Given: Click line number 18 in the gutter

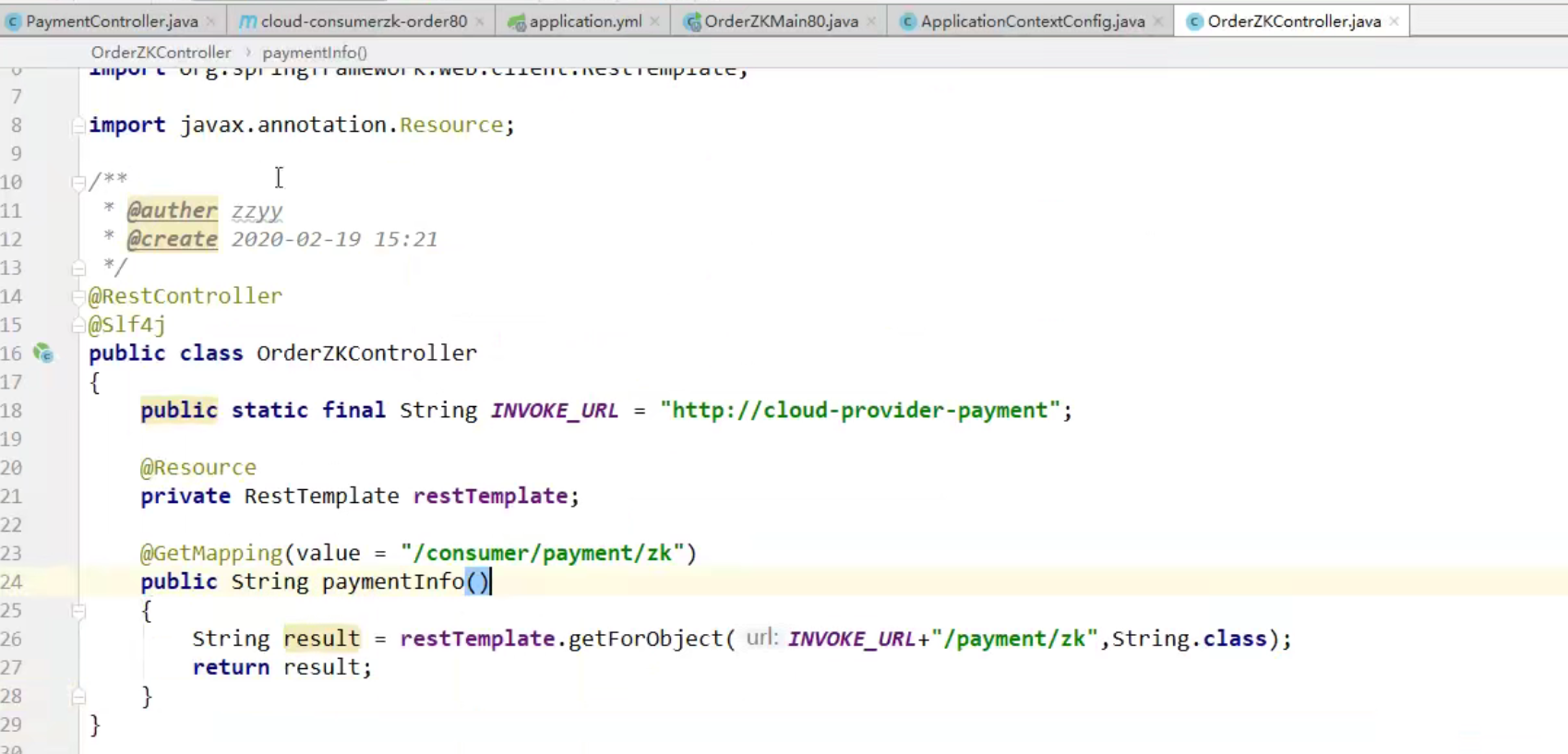Looking at the screenshot, I should pyautogui.click(x=11, y=411).
